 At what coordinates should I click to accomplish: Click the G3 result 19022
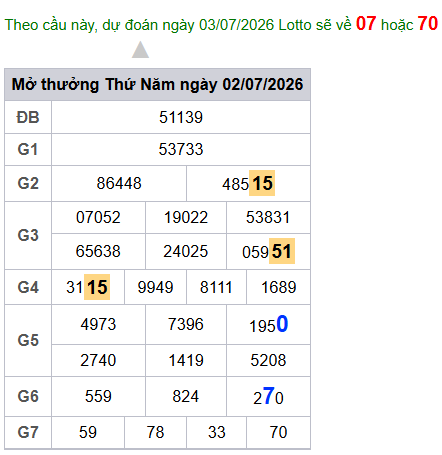coord(186,217)
